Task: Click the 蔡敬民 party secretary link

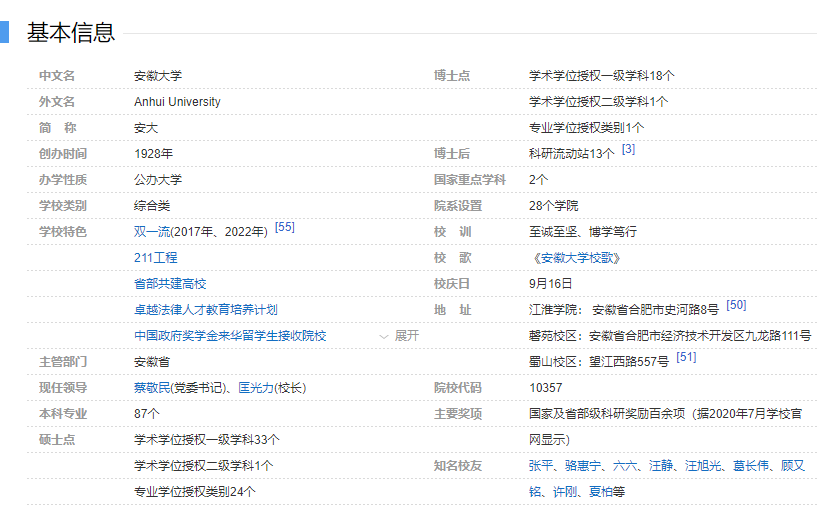Action: pyautogui.click(x=152, y=388)
